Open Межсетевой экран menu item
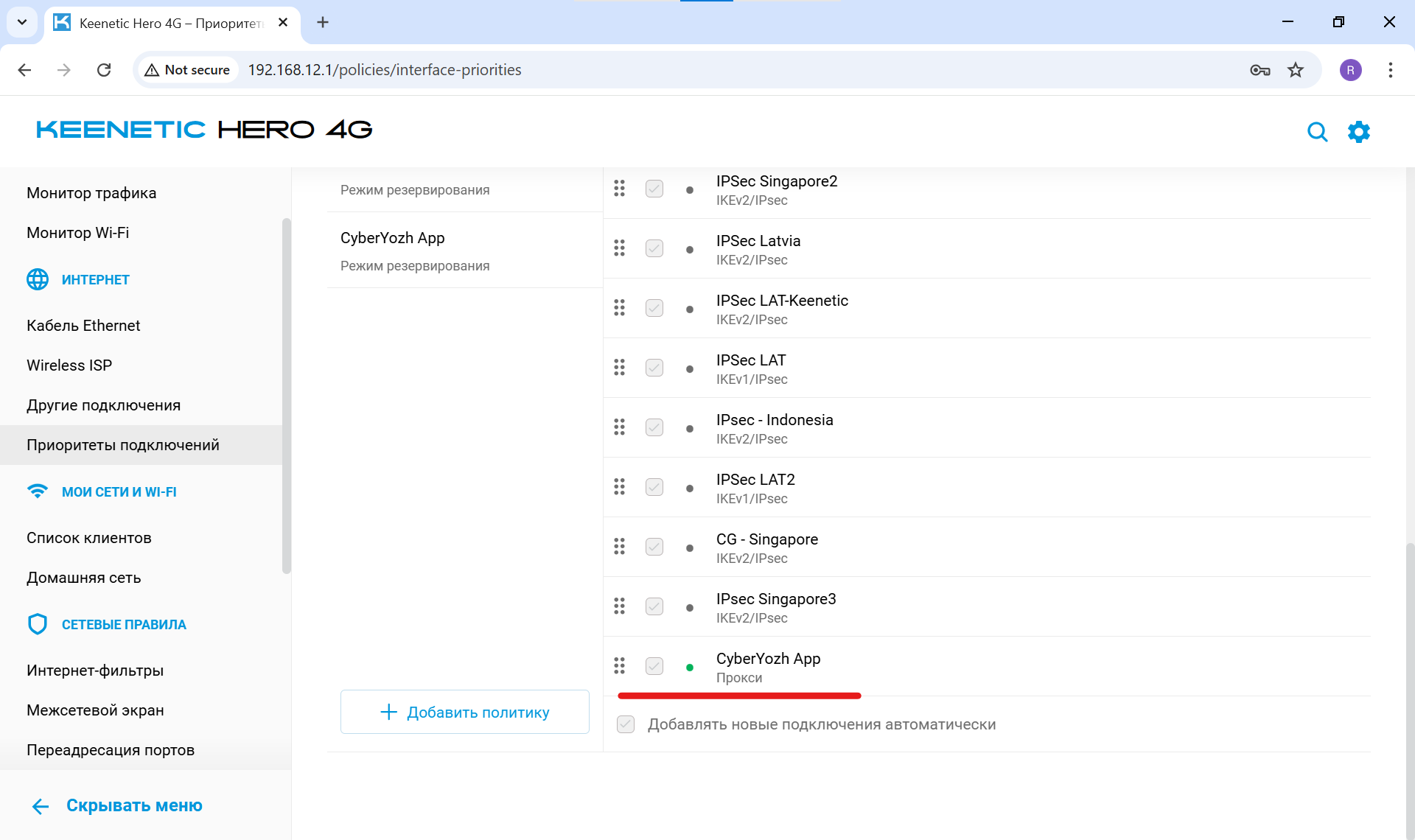 [x=95, y=710]
